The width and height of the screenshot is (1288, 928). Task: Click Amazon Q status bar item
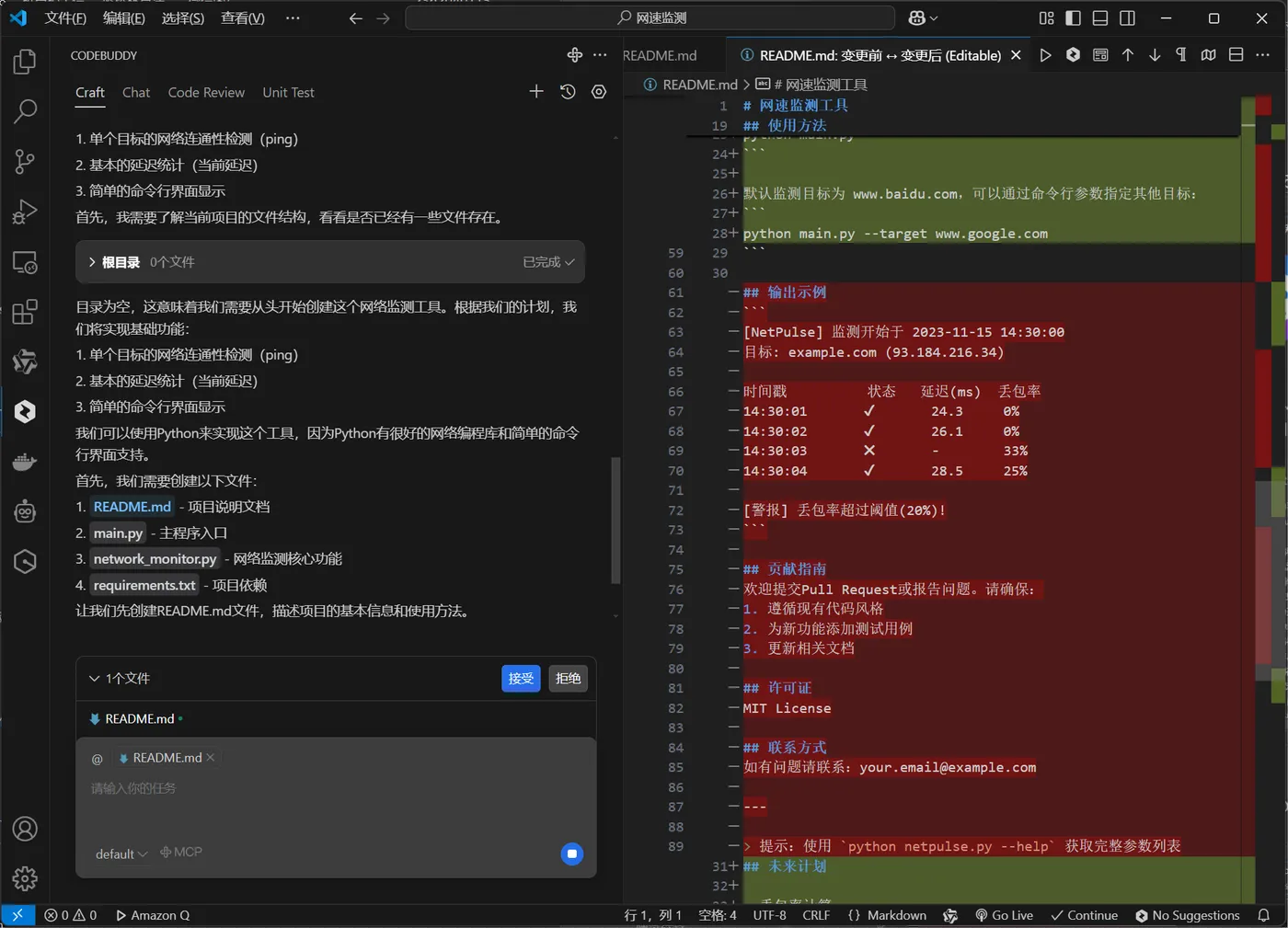(153, 915)
